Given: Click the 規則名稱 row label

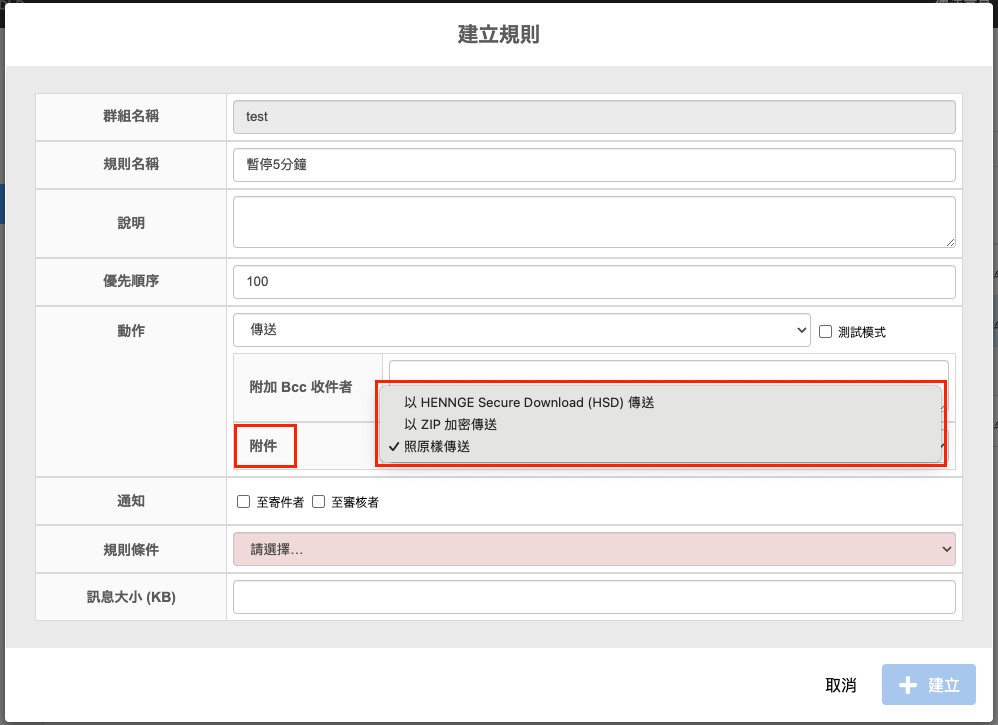Looking at the screenshot, I should (130, 164).
